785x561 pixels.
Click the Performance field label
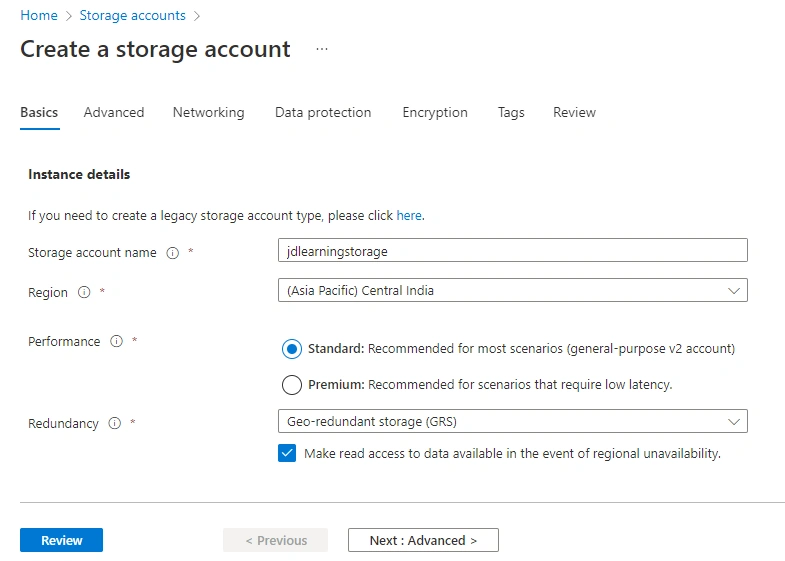64,342
